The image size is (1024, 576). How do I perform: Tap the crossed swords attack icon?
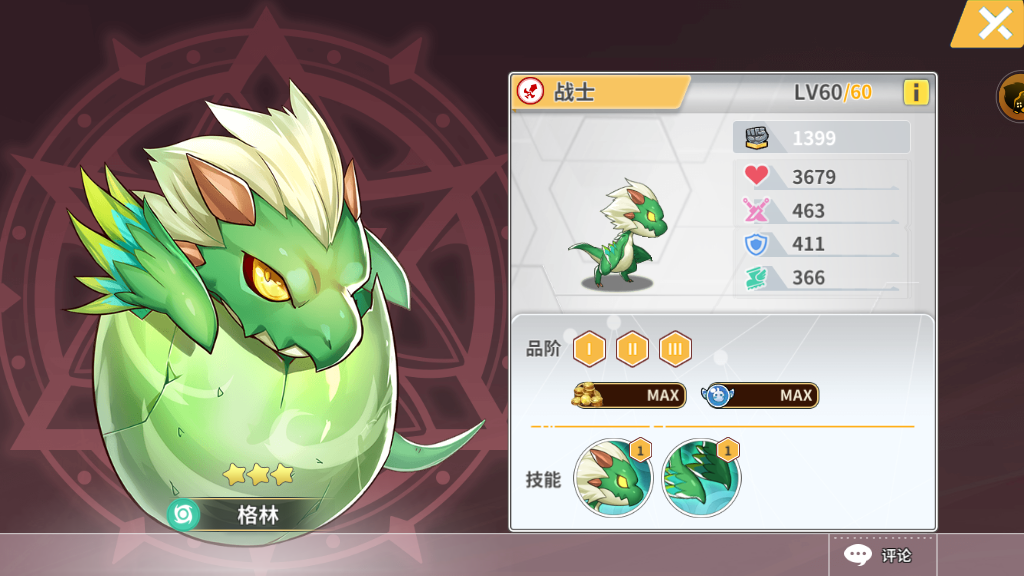(x=756, y=210)
